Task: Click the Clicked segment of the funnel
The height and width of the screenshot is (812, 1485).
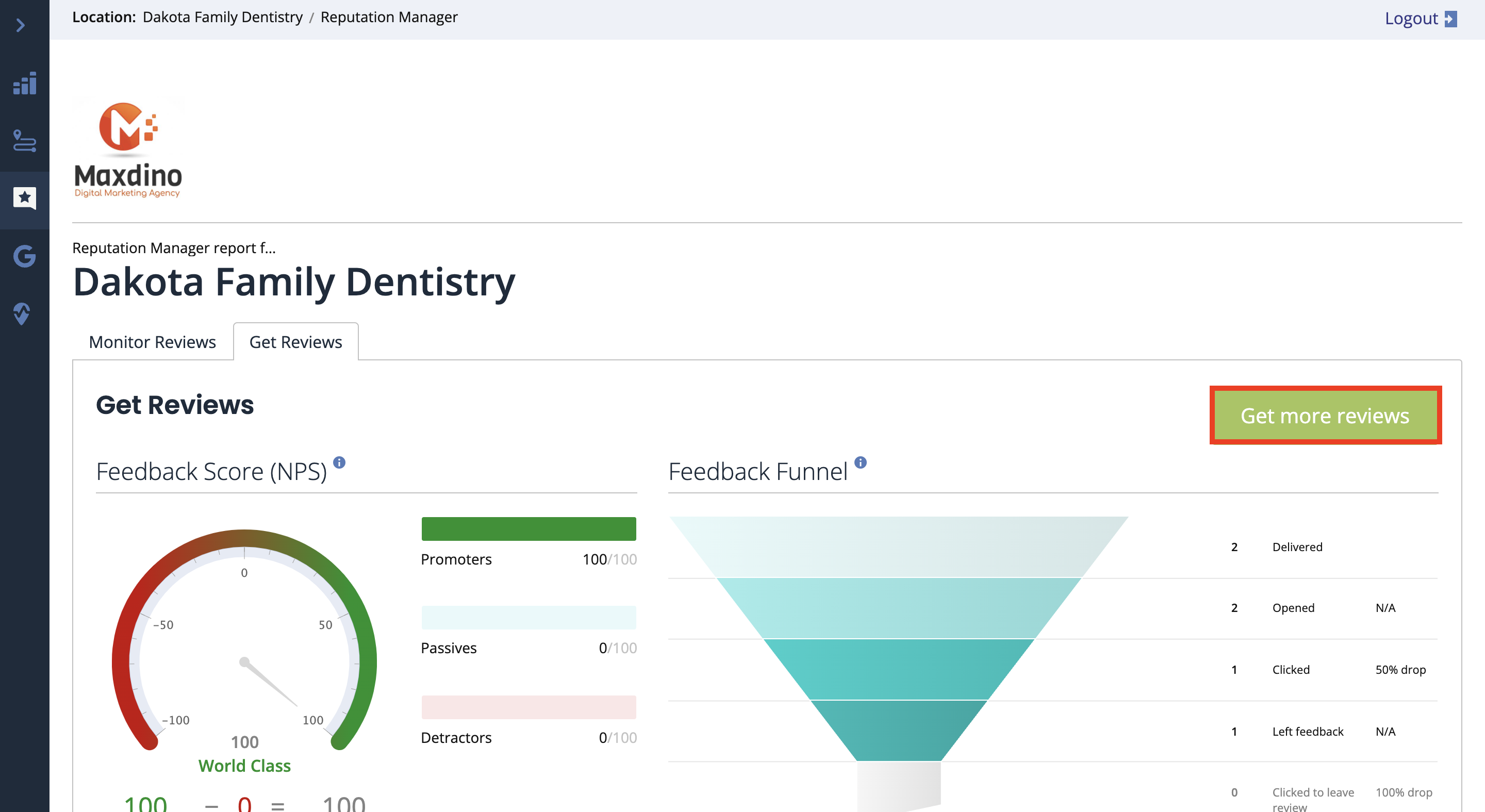Action: tap(898, 669)
